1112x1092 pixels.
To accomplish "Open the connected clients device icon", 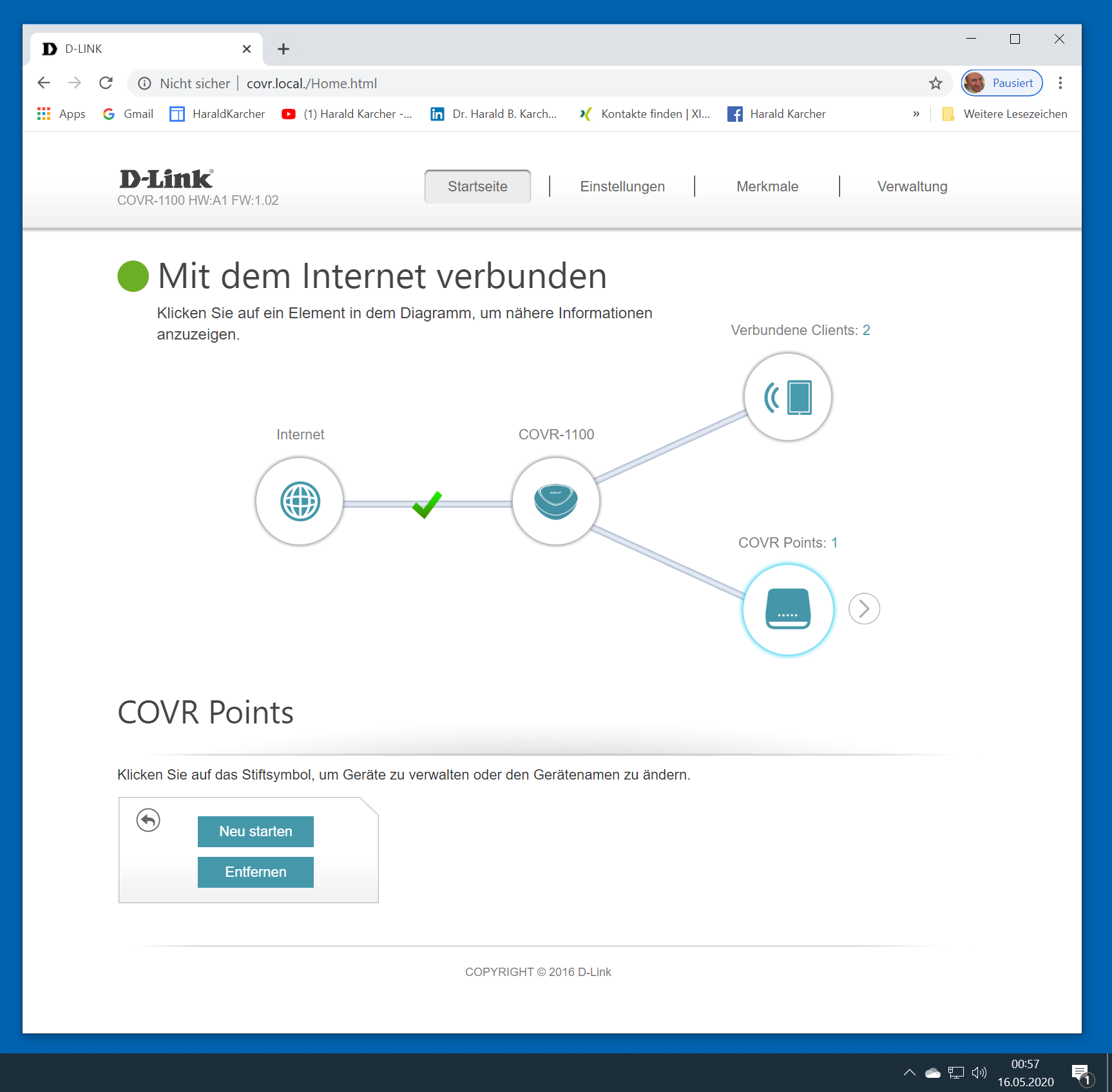I will click(787, 397).
